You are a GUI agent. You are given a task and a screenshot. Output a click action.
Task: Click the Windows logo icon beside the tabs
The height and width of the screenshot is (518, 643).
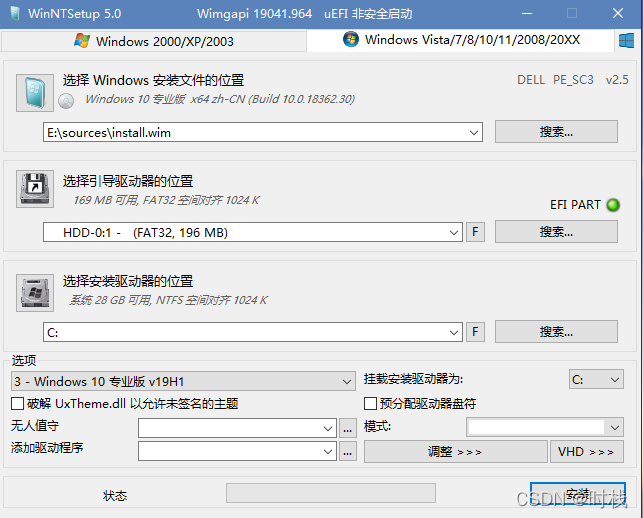(626, 41)
